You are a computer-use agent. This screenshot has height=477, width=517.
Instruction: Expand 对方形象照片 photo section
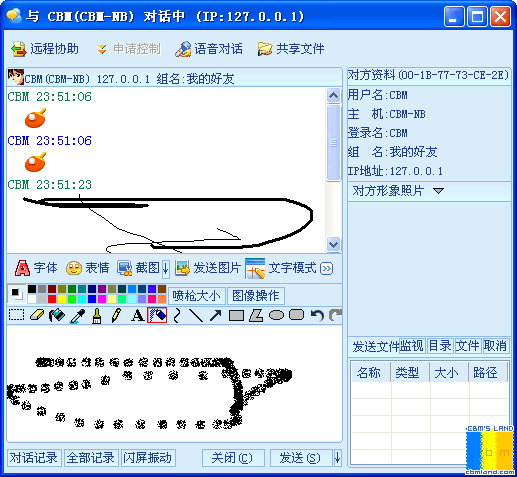(438, 191)
